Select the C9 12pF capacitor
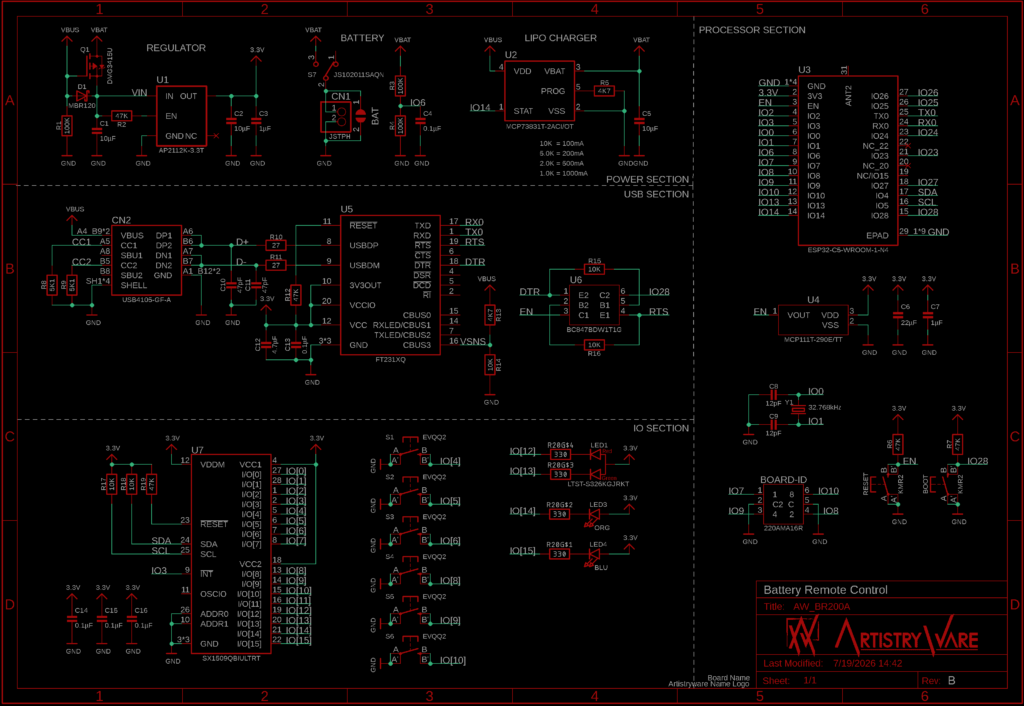 [x=774, y=425]
